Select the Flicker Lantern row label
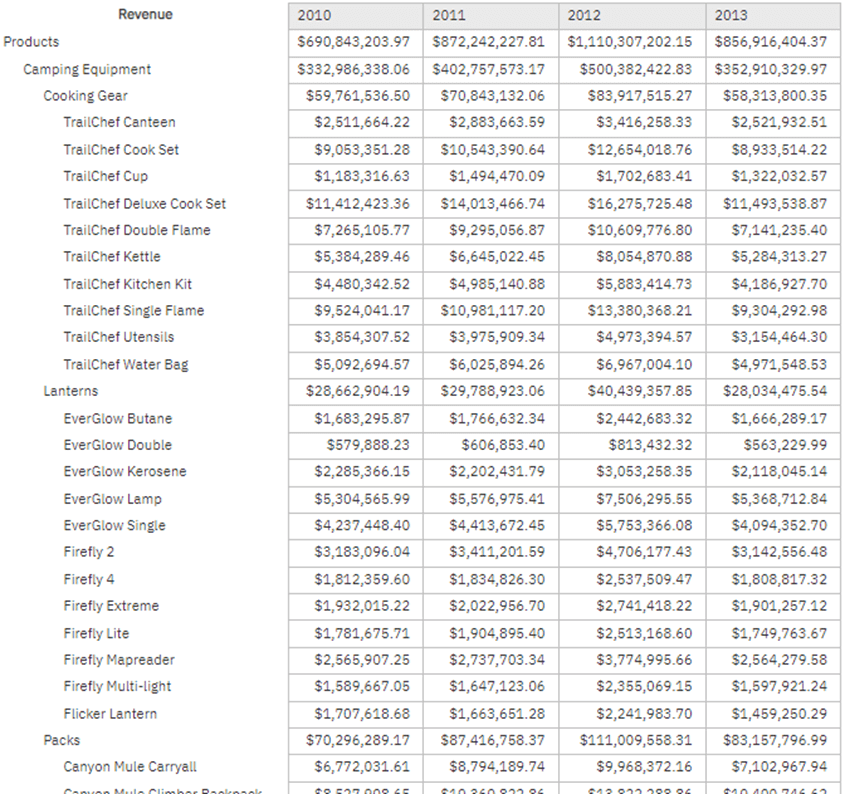The width and height of the screenshot is (845, 794). 110,714
